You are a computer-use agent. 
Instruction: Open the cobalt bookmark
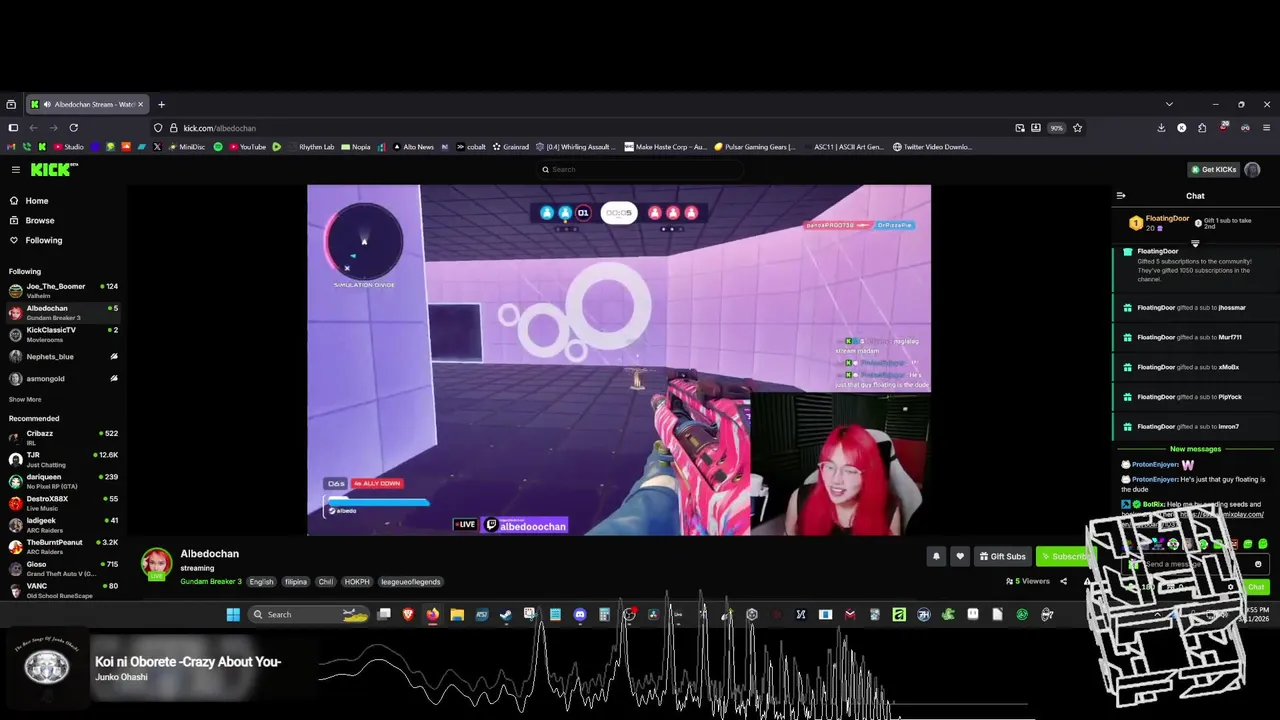[471, 147]
